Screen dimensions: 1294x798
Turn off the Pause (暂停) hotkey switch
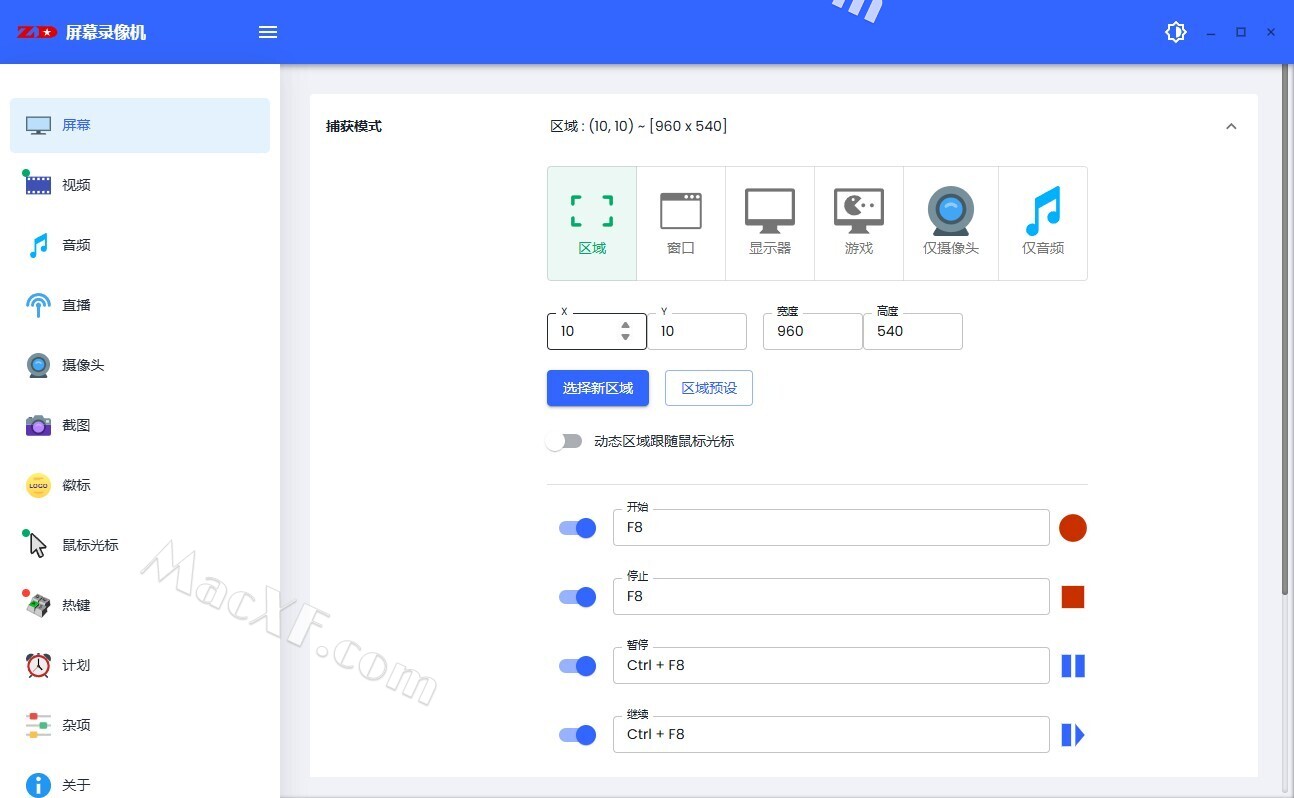coord(578,666)
